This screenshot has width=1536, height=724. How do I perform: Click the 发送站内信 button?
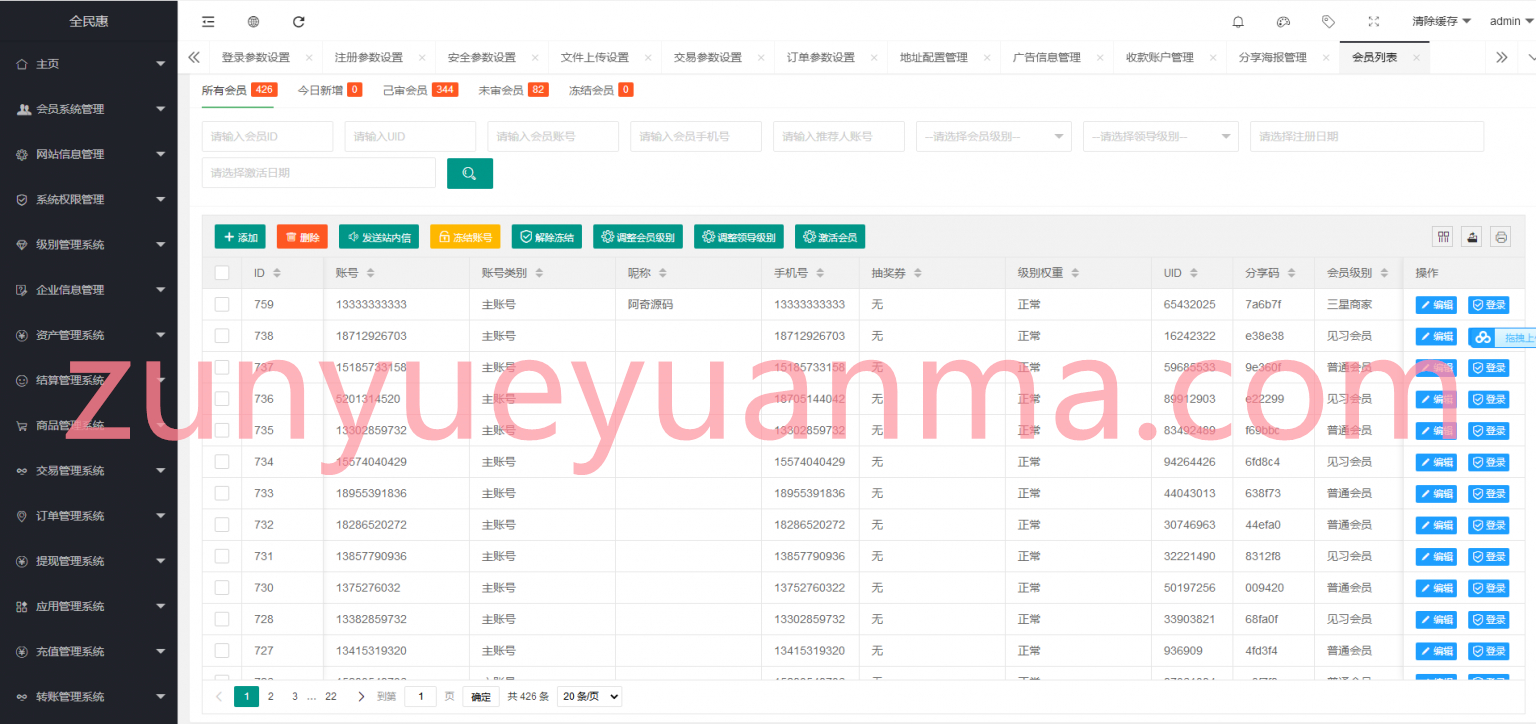click(x=379, y=237)
